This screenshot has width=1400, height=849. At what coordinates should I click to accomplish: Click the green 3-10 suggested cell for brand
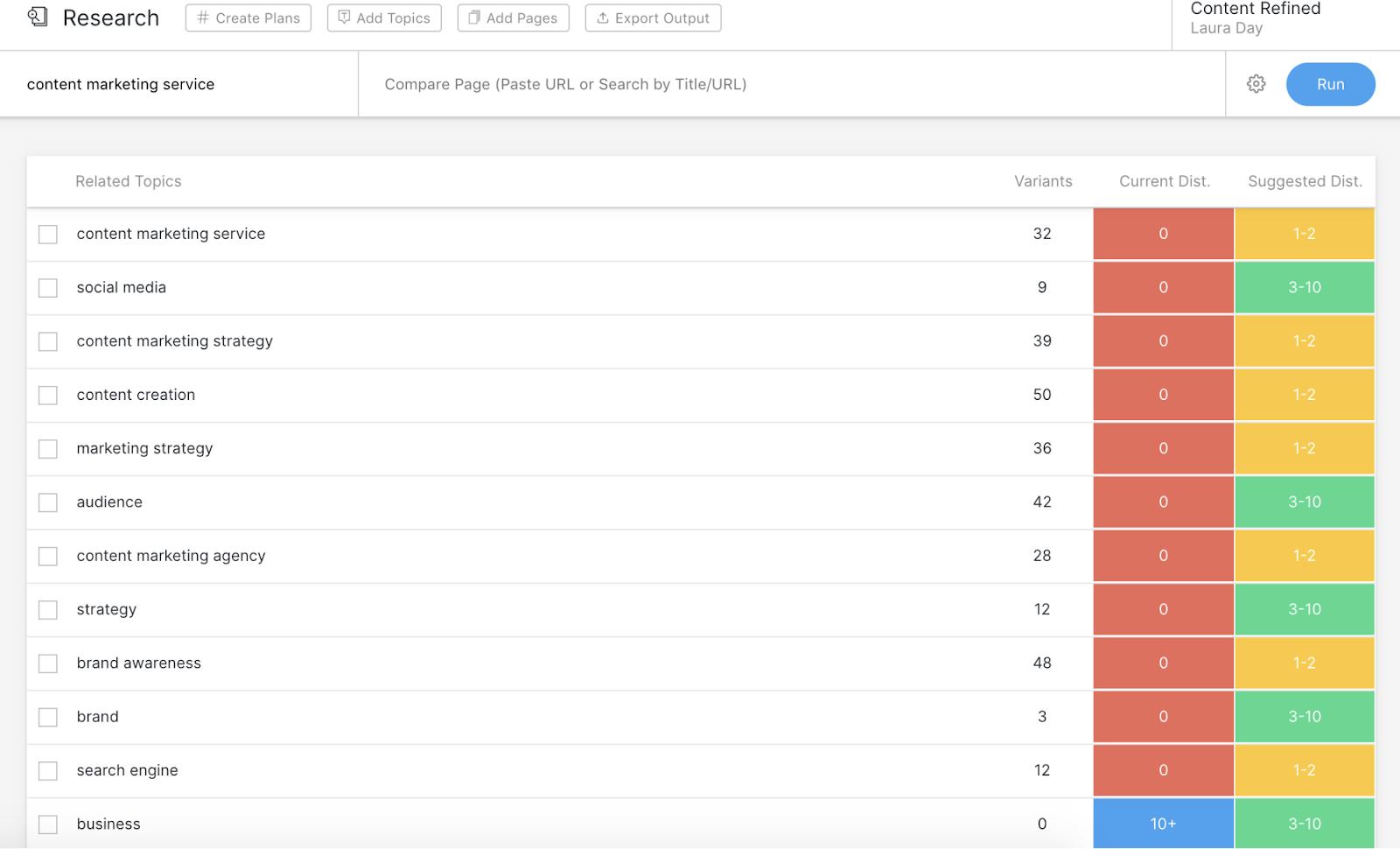[x=1305, y=716]
